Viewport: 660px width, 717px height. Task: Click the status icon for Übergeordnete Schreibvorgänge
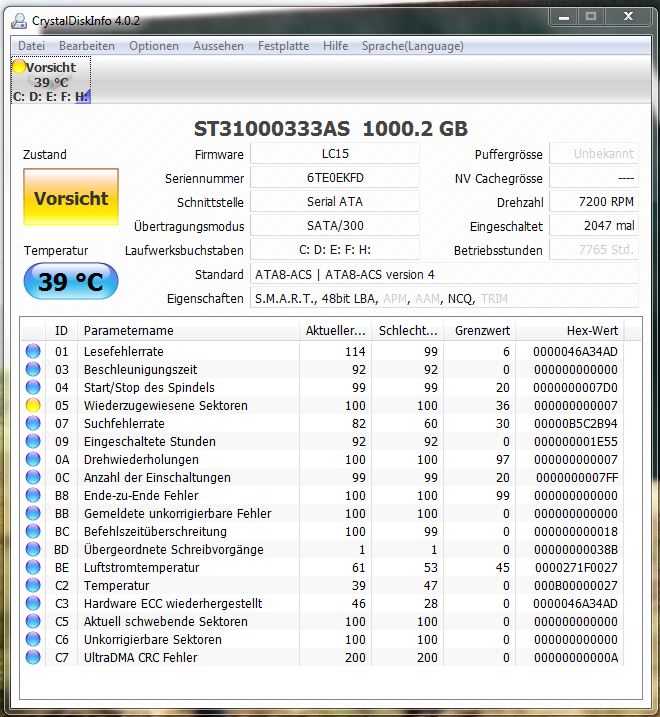[x=33, y=549]
